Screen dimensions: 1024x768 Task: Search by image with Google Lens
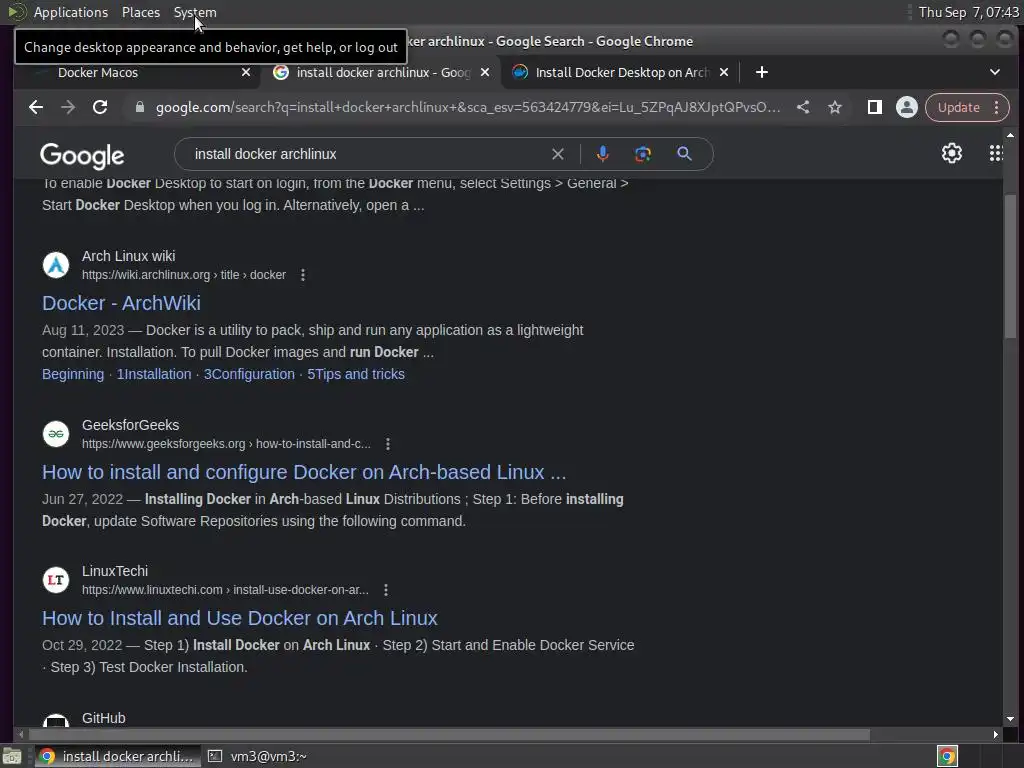pos(643,154)
